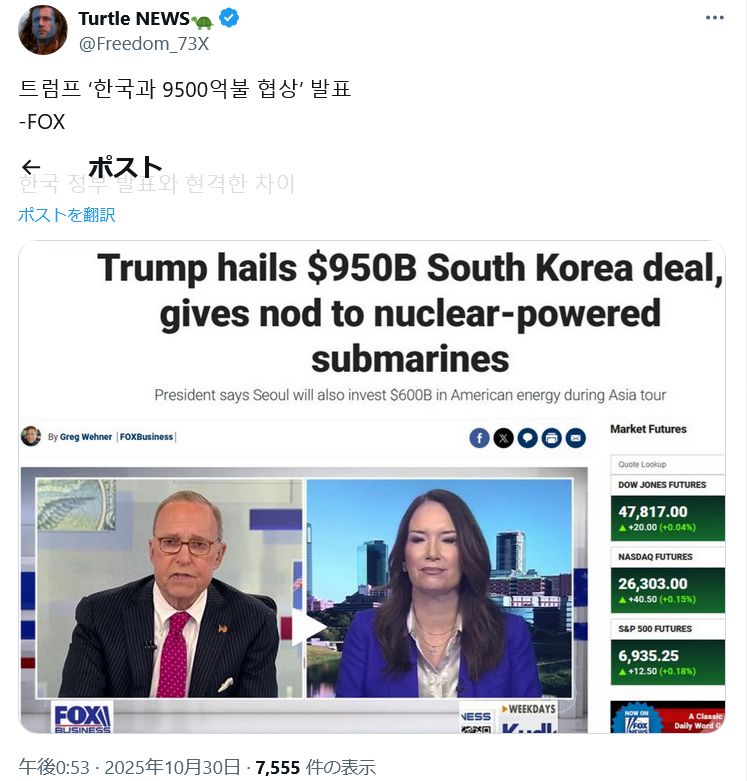Click the email share icon
Image resolution: width=747 pixels, height=781 pixels.
click(x=576, y=438)
